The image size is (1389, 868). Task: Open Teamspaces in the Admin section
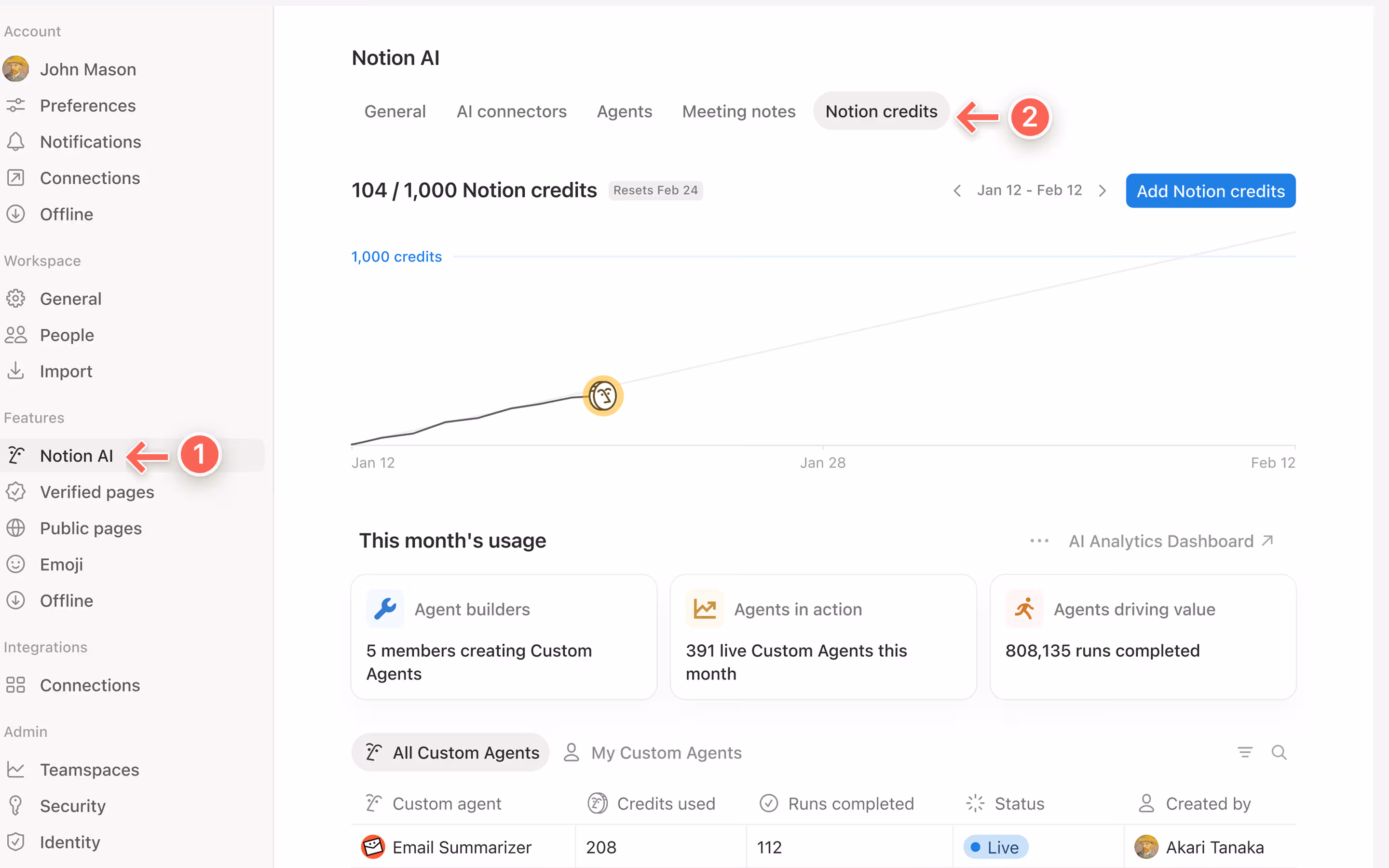tap(89, 769)
